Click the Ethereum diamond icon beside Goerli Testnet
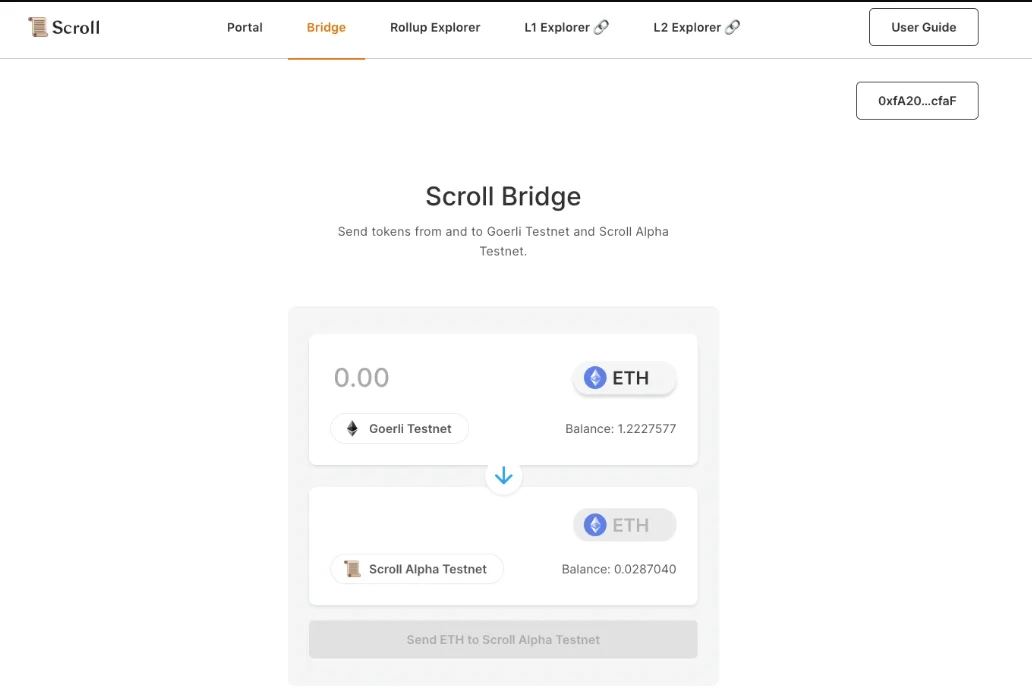 (352, 429)
